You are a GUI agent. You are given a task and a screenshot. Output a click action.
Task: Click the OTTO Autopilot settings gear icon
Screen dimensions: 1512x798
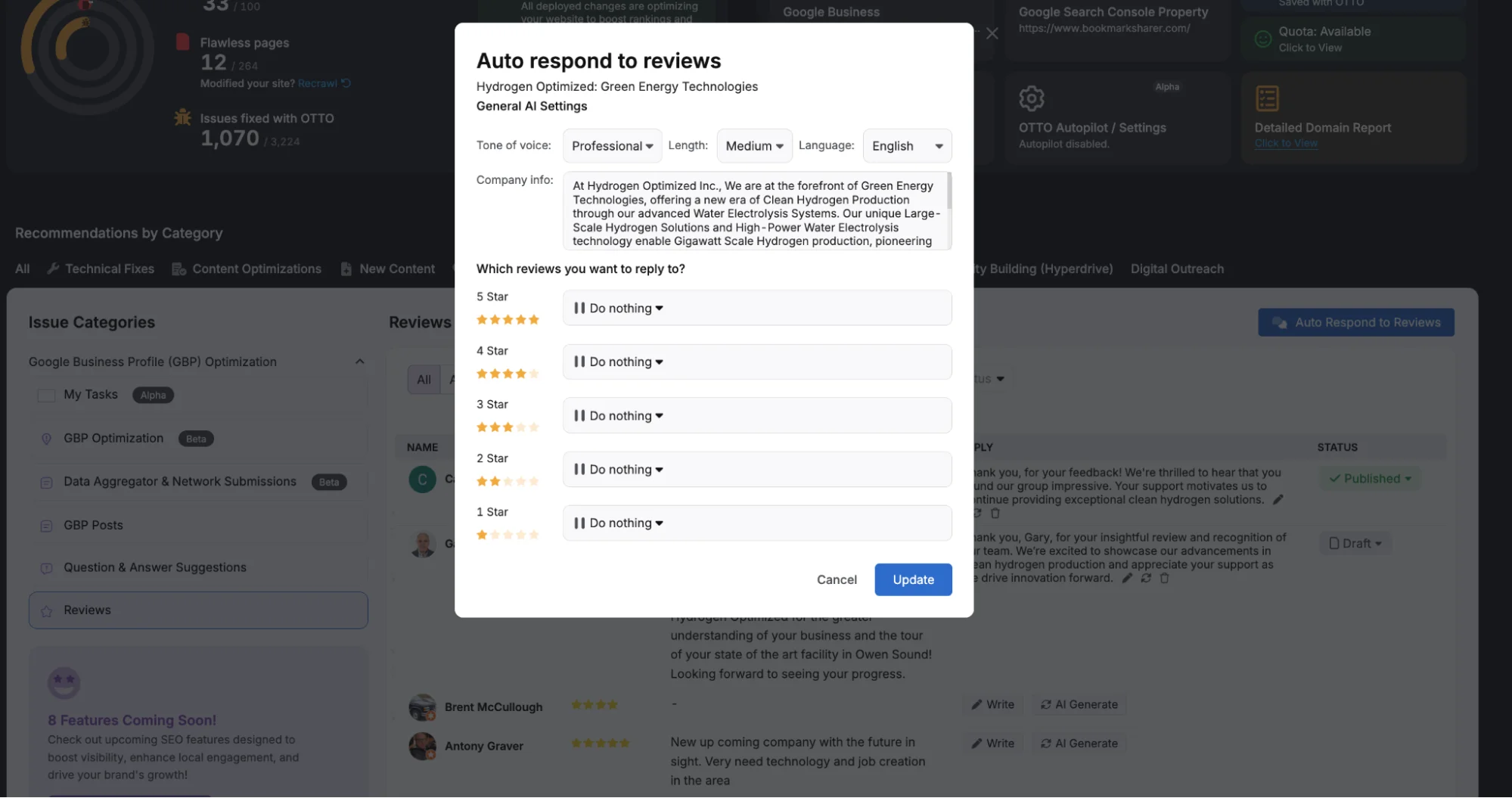click(1031, 98)
